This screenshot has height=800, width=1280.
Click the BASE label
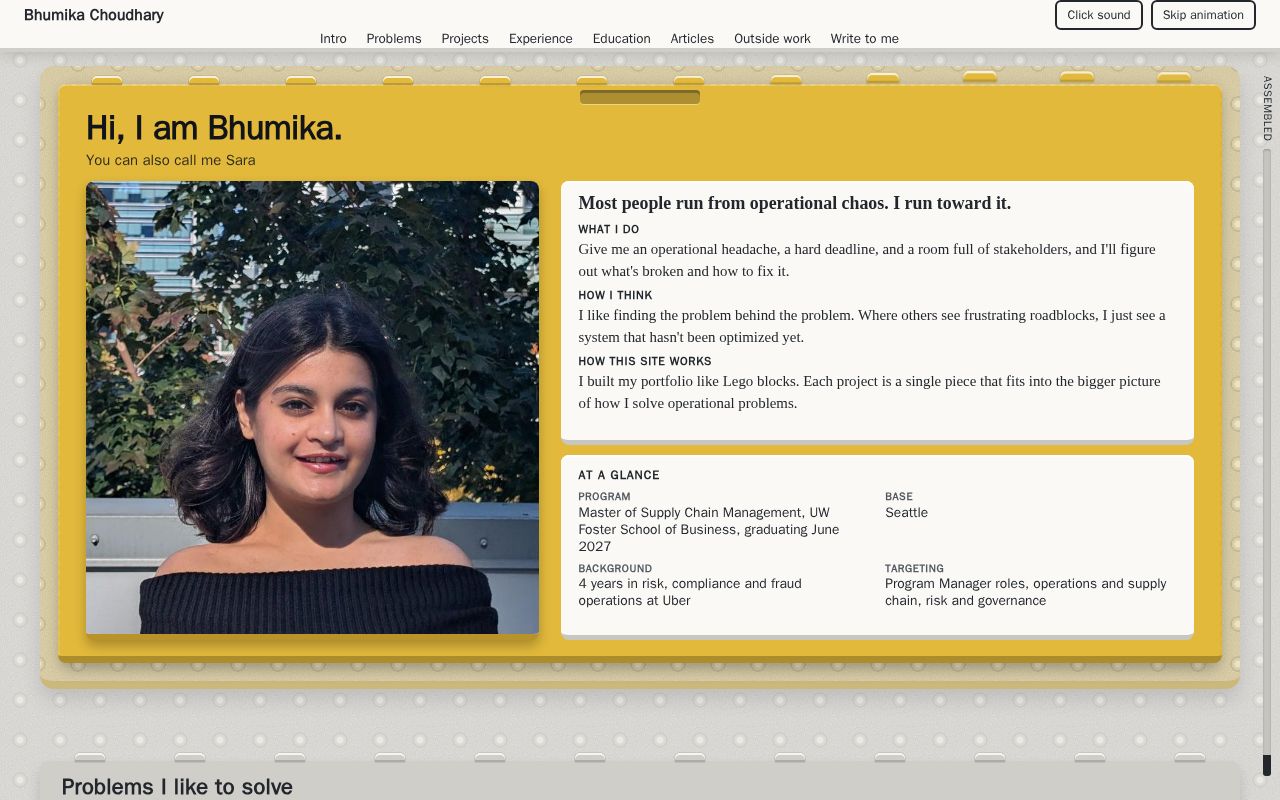point(899,496)
